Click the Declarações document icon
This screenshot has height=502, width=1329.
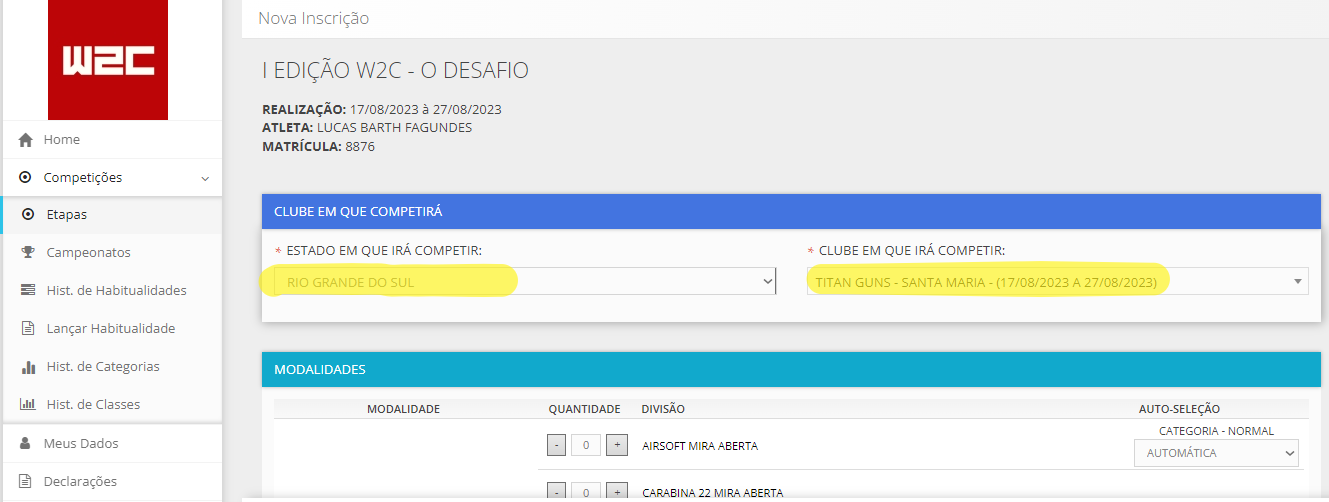click(x=26, y=481)
